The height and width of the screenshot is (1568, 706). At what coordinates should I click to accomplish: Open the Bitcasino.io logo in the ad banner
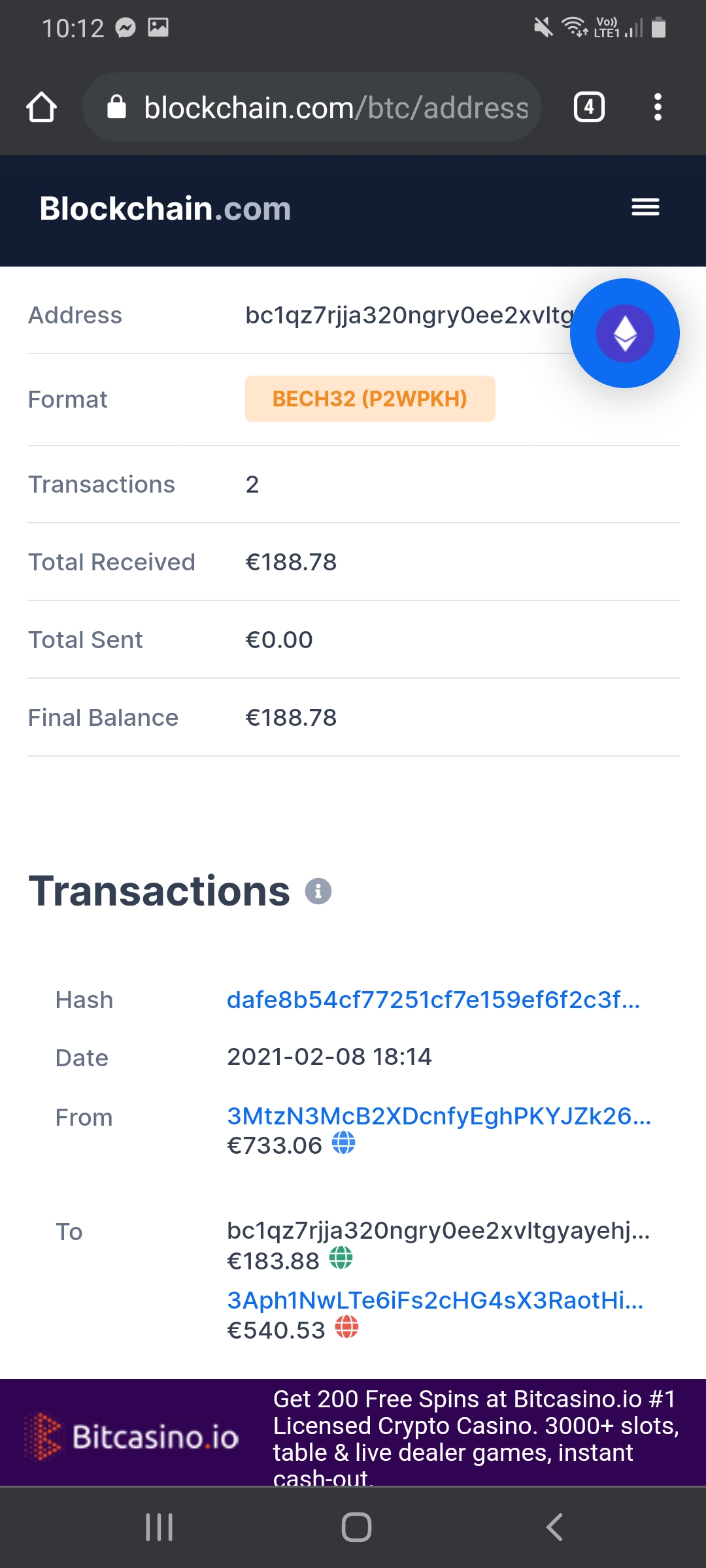131,1436
